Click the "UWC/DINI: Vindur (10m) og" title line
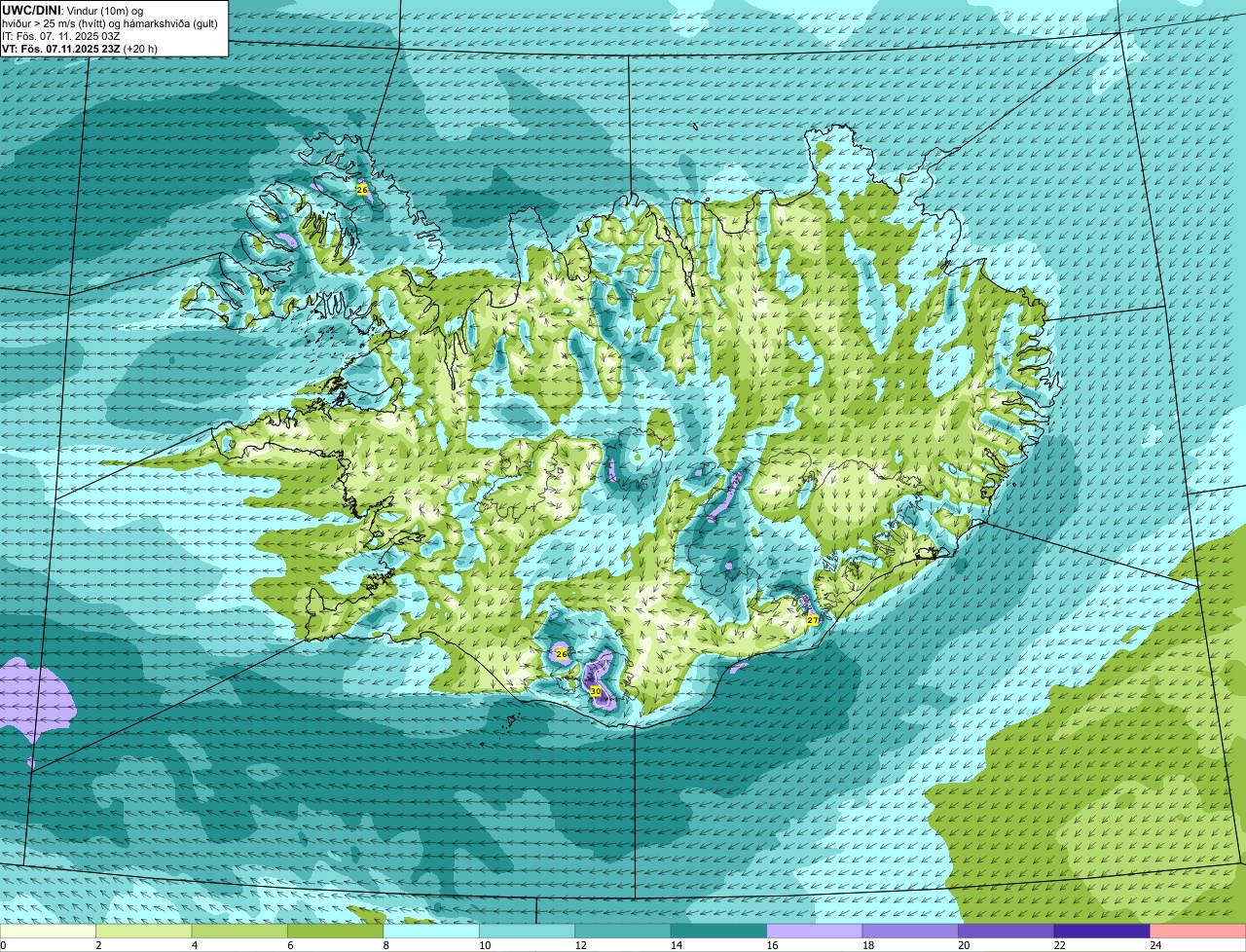Viewport: 1246px width, 952px height. [73, 10]
